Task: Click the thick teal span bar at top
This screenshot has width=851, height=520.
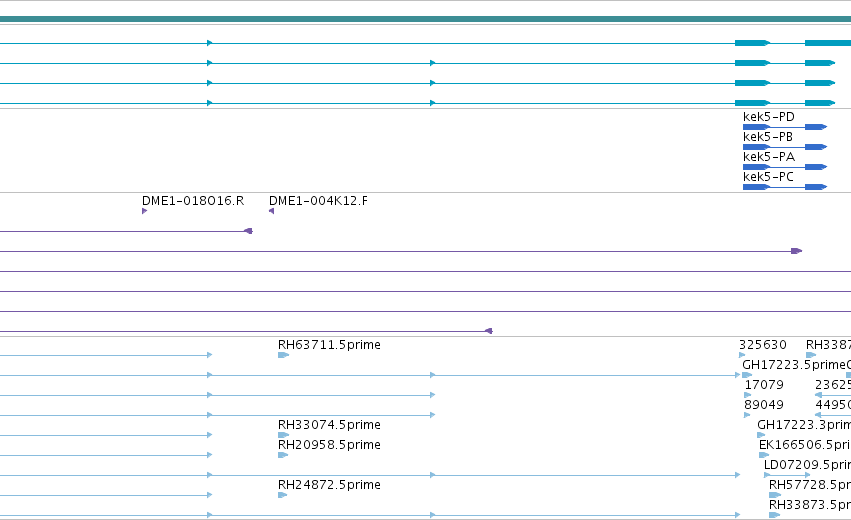Action: pyautogui.click(x=426, y=19)
